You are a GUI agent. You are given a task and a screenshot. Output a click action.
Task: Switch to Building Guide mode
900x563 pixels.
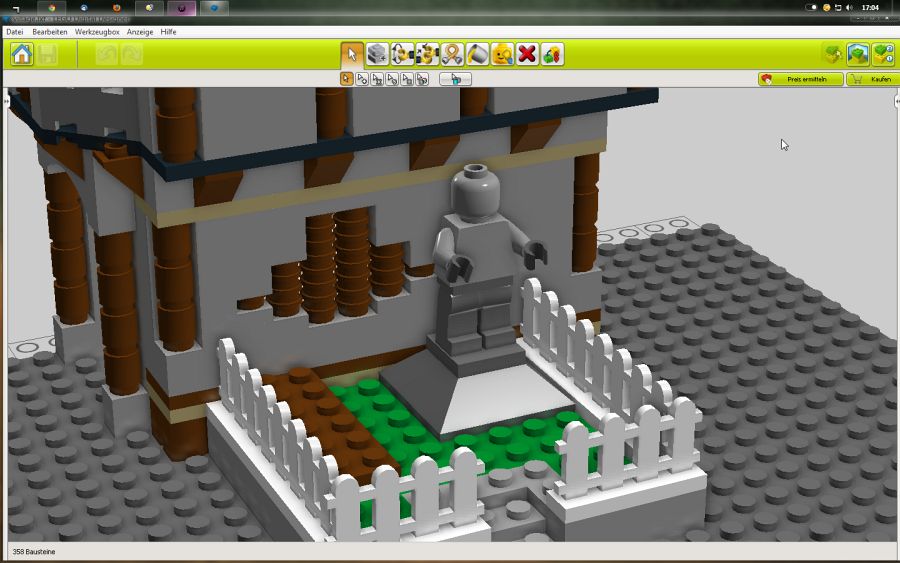(882, 54)
